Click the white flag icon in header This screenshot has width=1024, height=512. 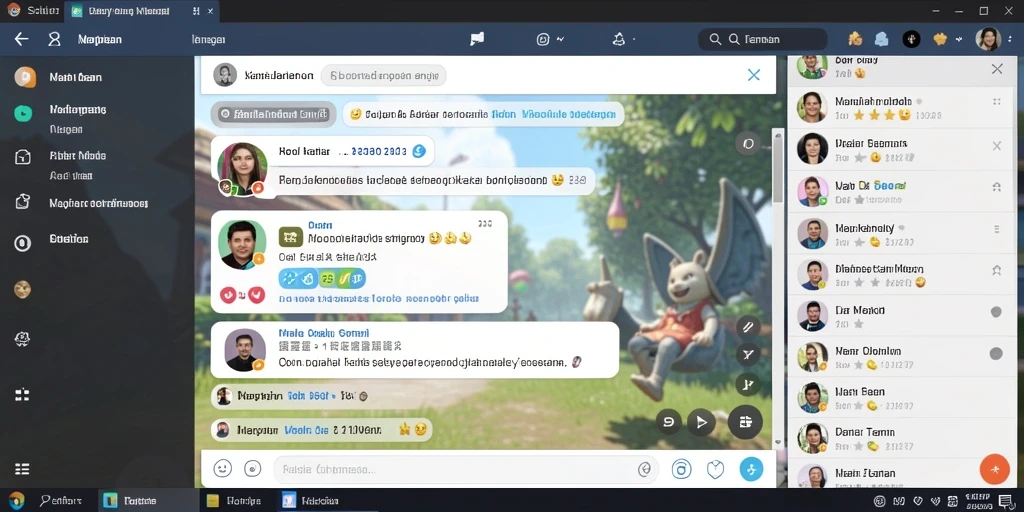click(x=477, y=39)
